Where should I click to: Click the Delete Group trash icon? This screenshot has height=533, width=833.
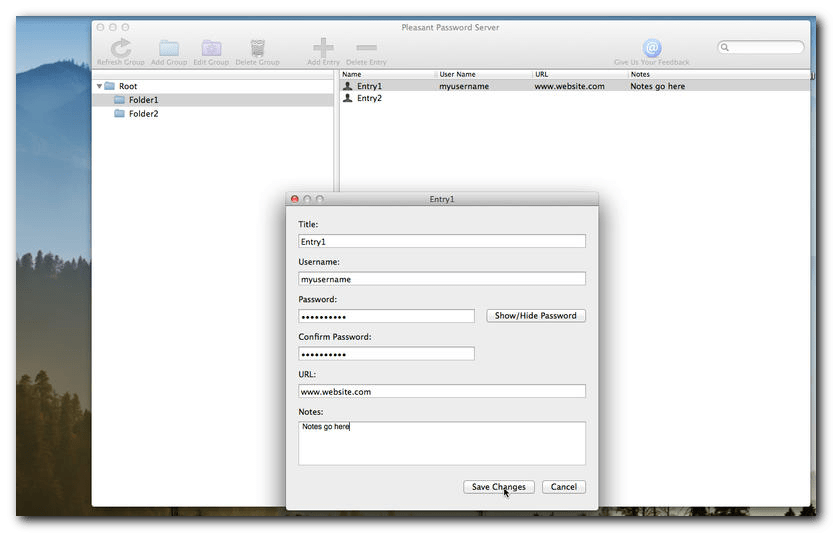tap(258, 48)
